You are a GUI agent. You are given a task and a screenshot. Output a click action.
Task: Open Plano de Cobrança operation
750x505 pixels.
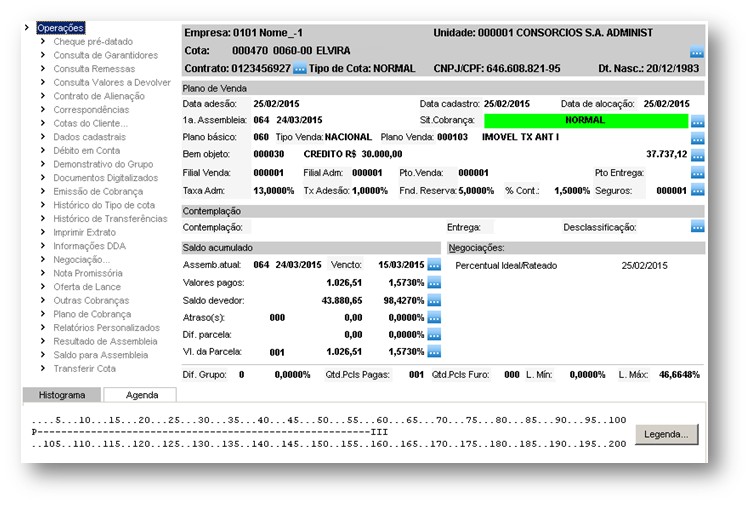pos(92,314)
